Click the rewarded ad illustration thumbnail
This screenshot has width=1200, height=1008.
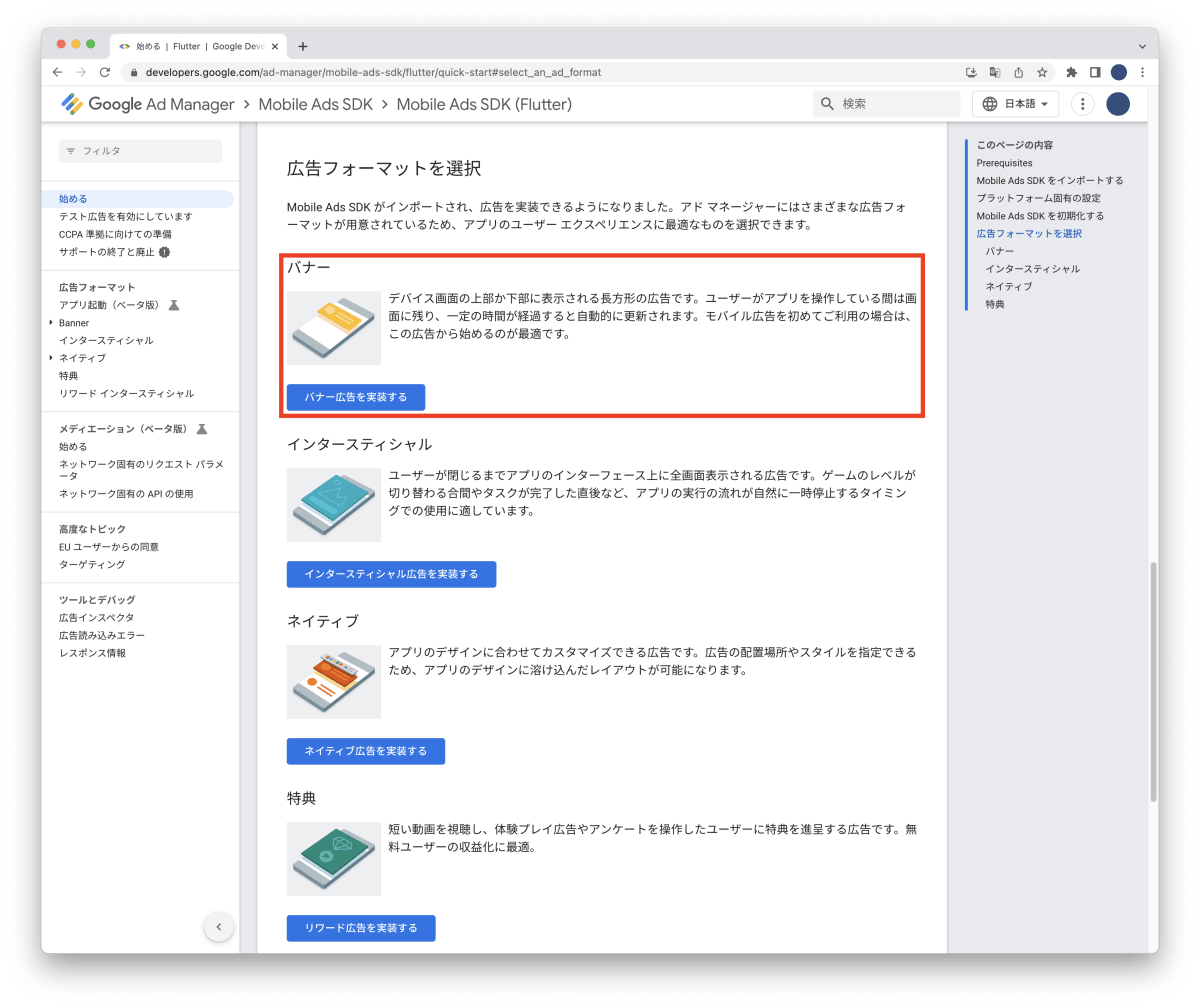point(334,859)
